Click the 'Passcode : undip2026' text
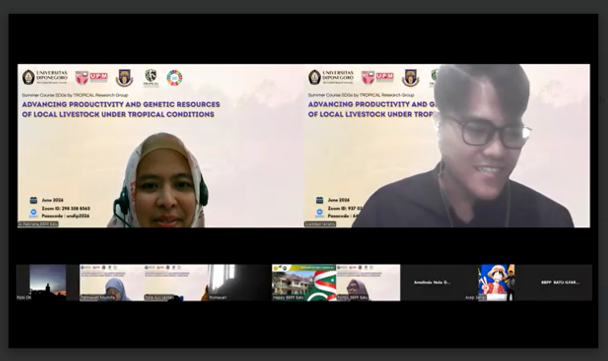This screenshot has width=608, height=361. 66,216
